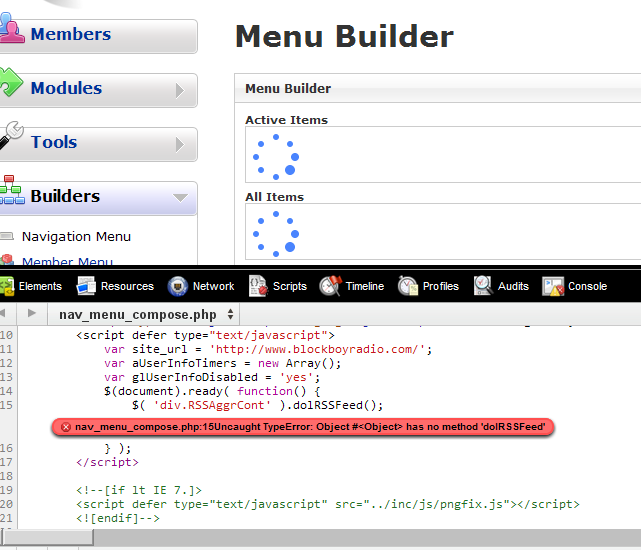Click the Scripts panel icon
The width and height of the screenshot is (641, 550).
tap(258, 285)
